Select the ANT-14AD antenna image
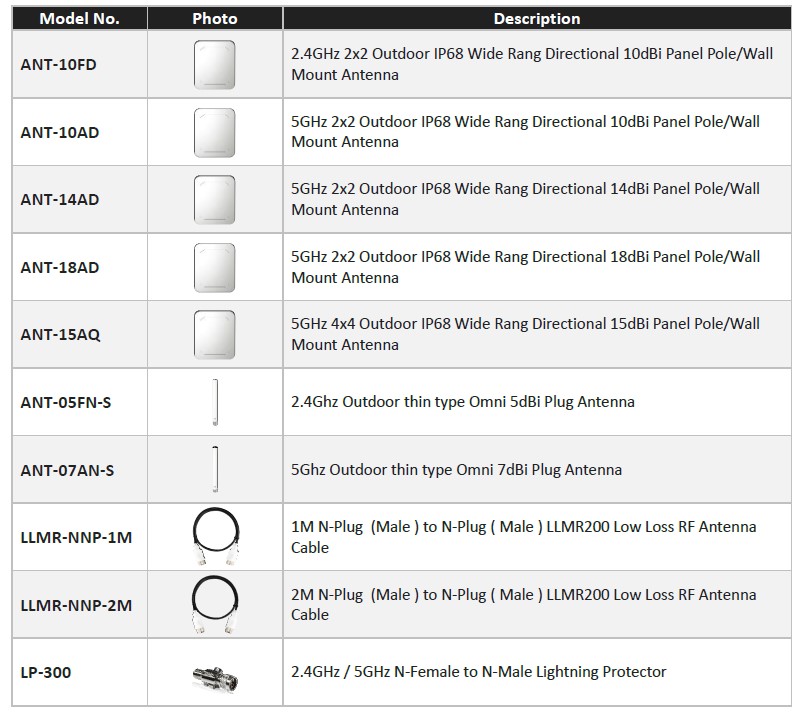Viewport: 801px width, 713px height. tap(215, 199)
